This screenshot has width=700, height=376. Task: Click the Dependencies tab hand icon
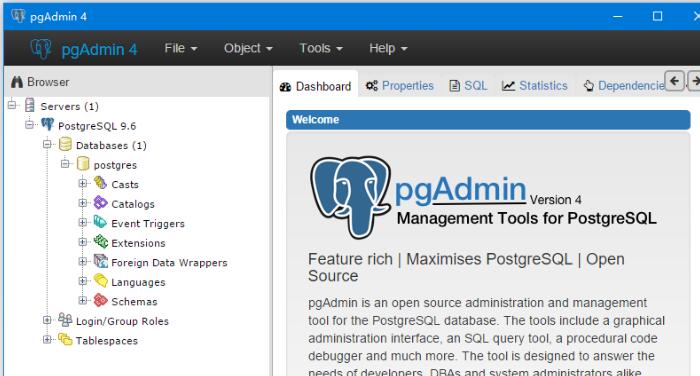[589, 86]
